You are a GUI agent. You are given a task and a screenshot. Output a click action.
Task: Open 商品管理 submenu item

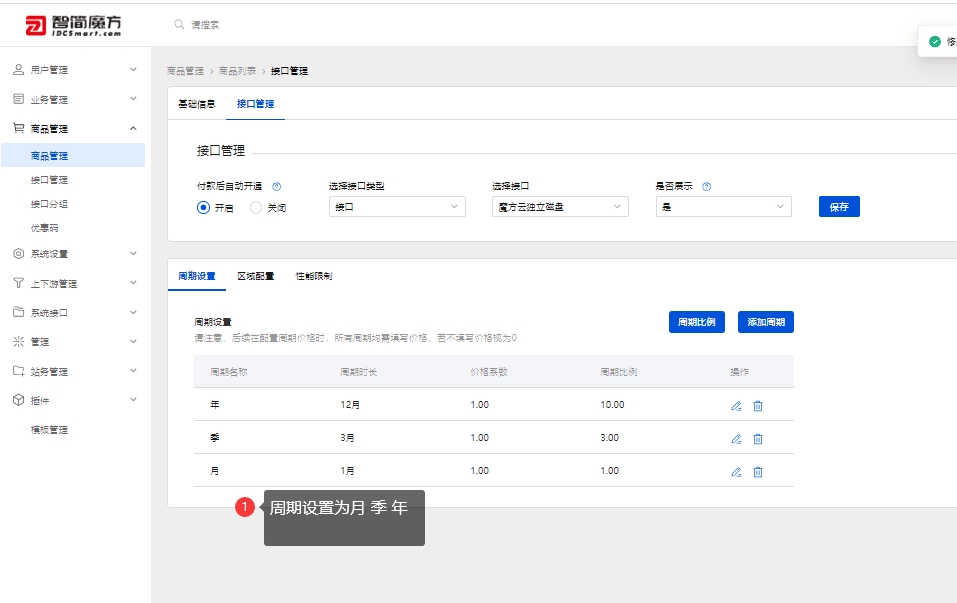[73, 155]
